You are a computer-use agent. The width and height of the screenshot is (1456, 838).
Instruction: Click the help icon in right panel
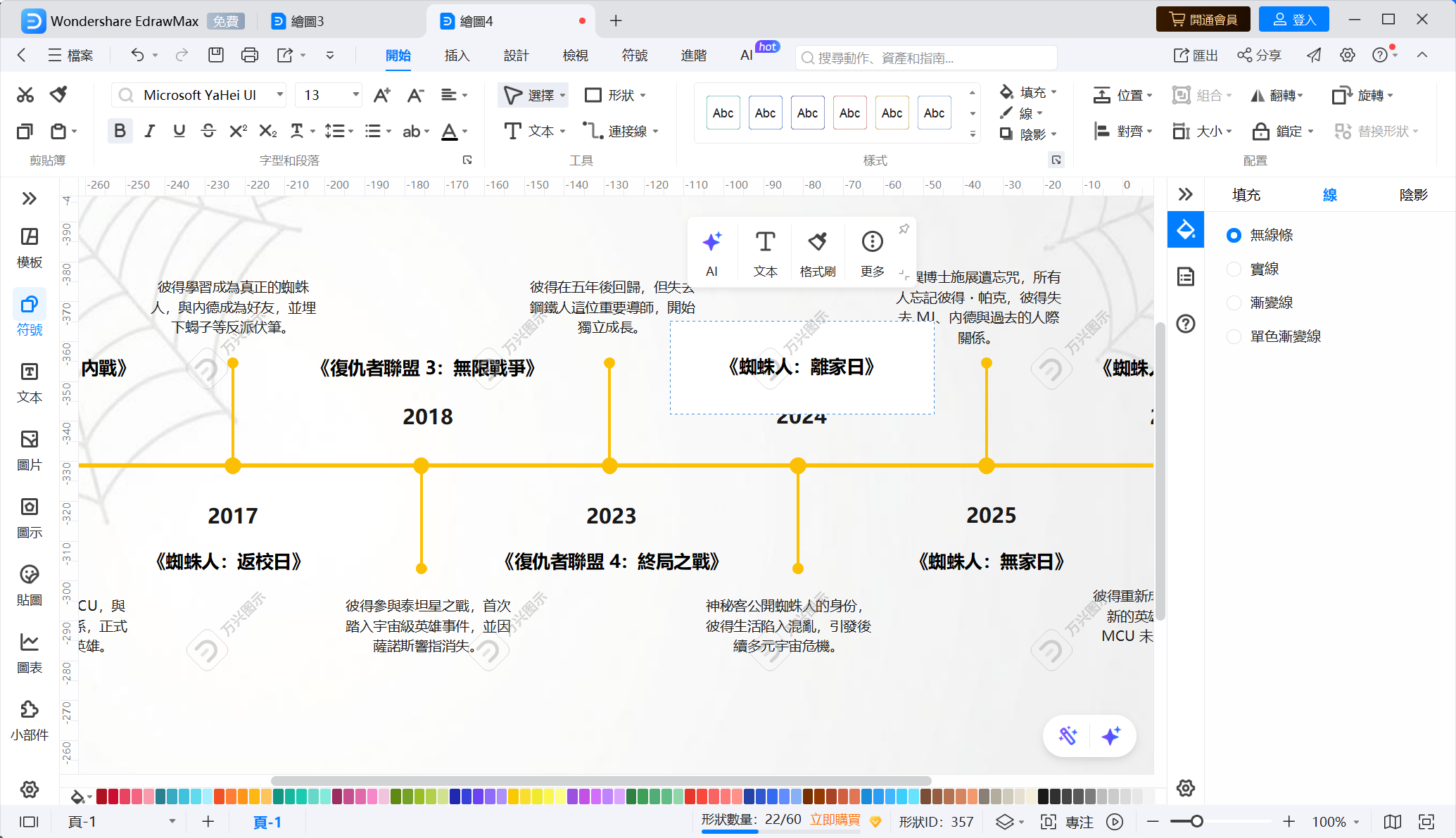[1186, 324]
